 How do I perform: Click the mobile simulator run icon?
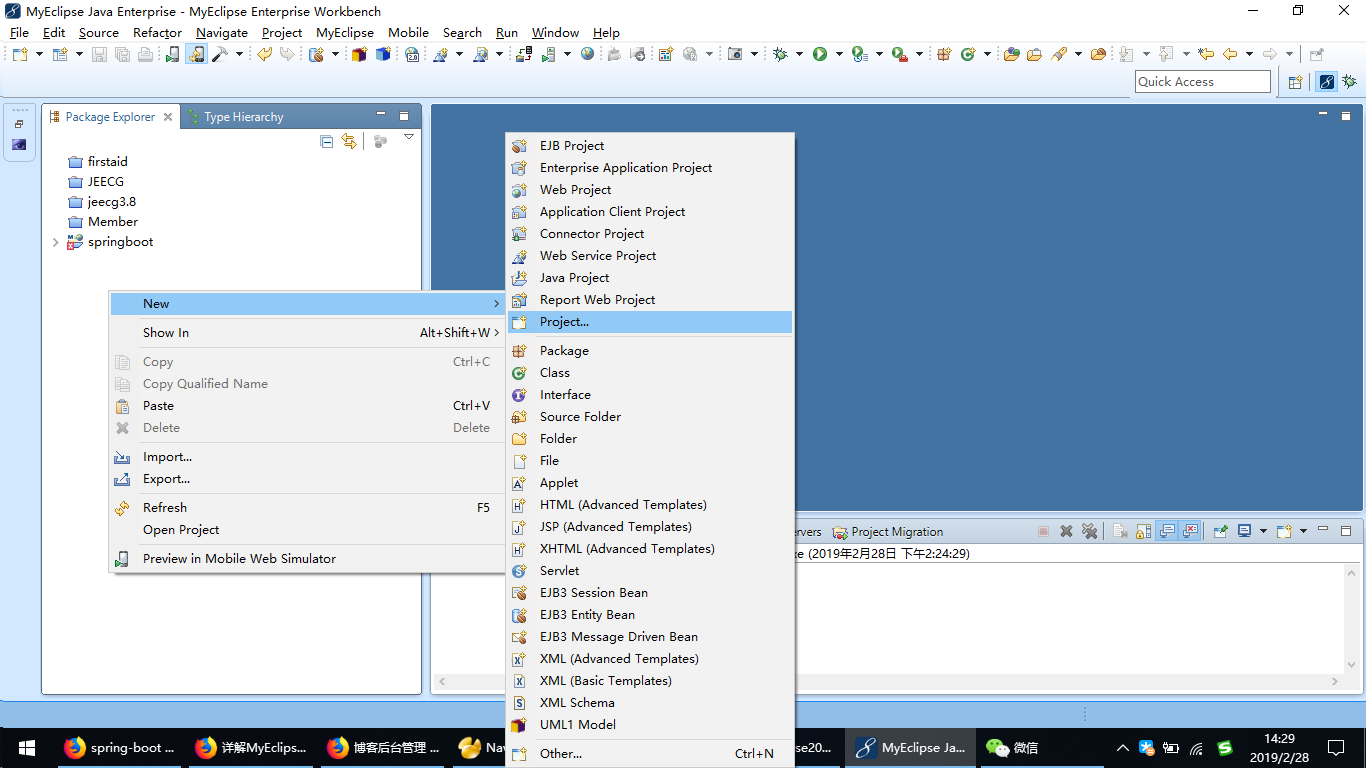[x=173, y=54]
